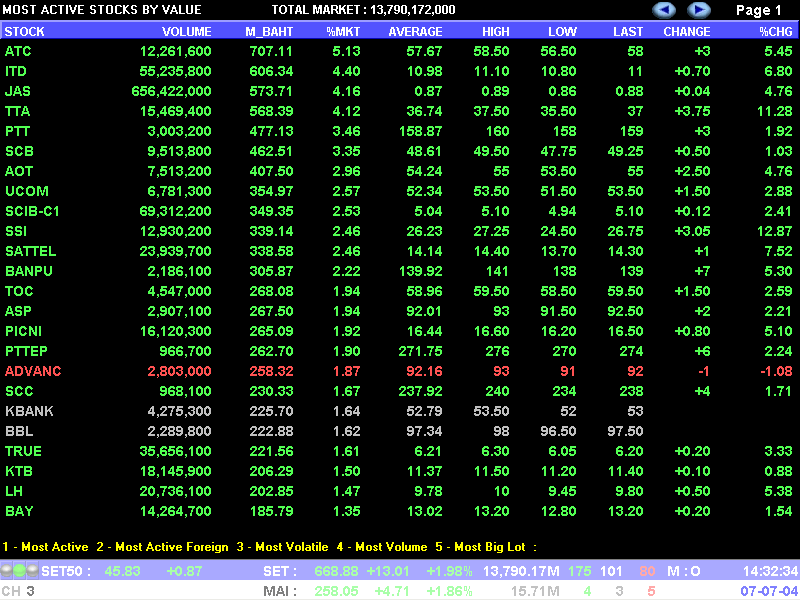Select the SCB stock symbol
This screenshot has width=800, height=600.
(x=19, y=152)
